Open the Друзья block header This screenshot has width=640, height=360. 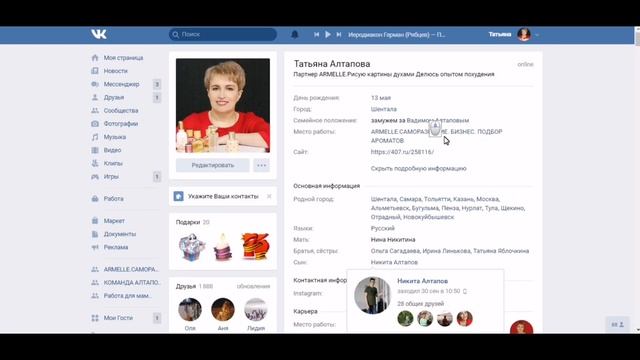(186, 286)
